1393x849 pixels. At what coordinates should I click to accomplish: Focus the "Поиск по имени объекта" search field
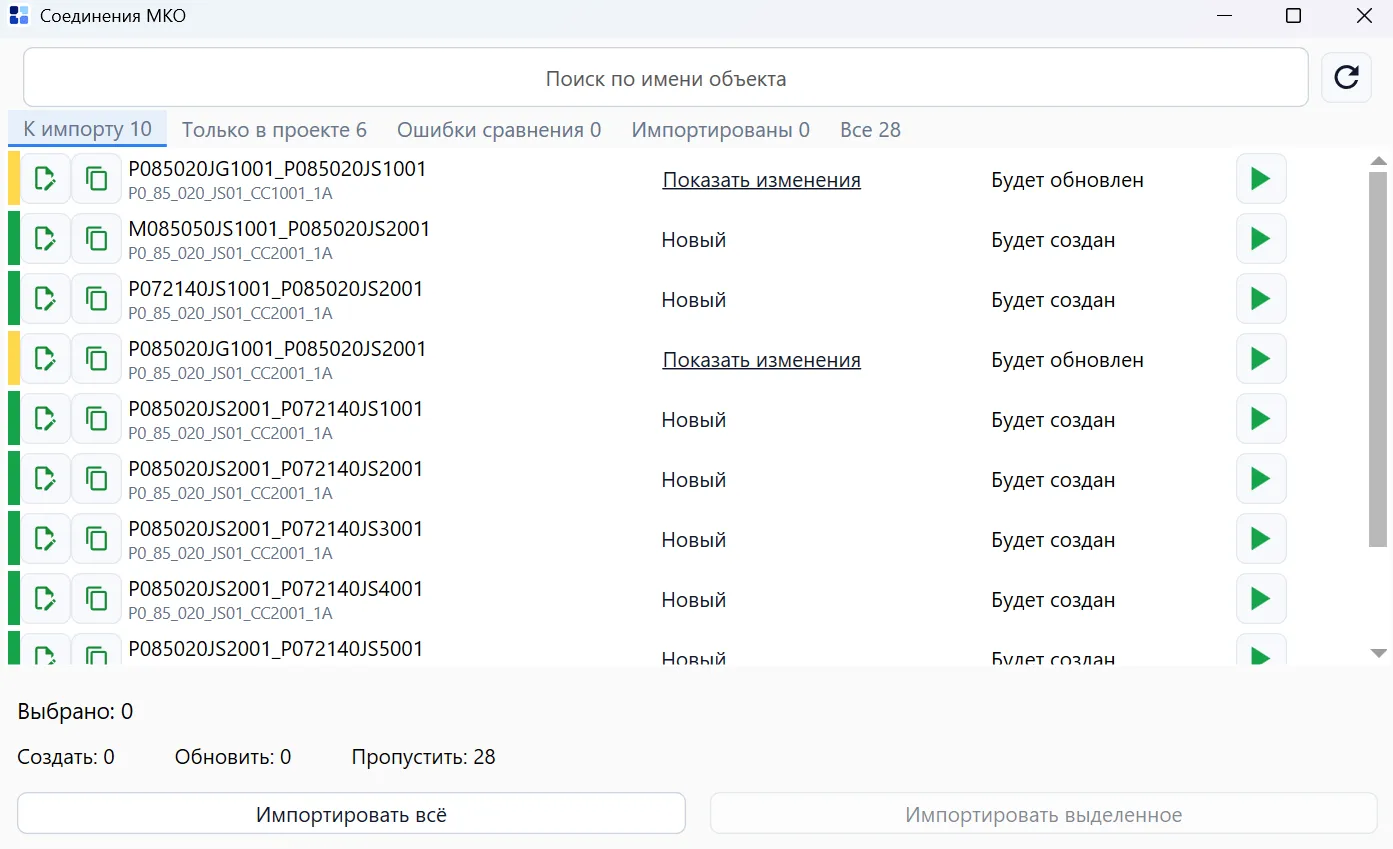(666, 78)
